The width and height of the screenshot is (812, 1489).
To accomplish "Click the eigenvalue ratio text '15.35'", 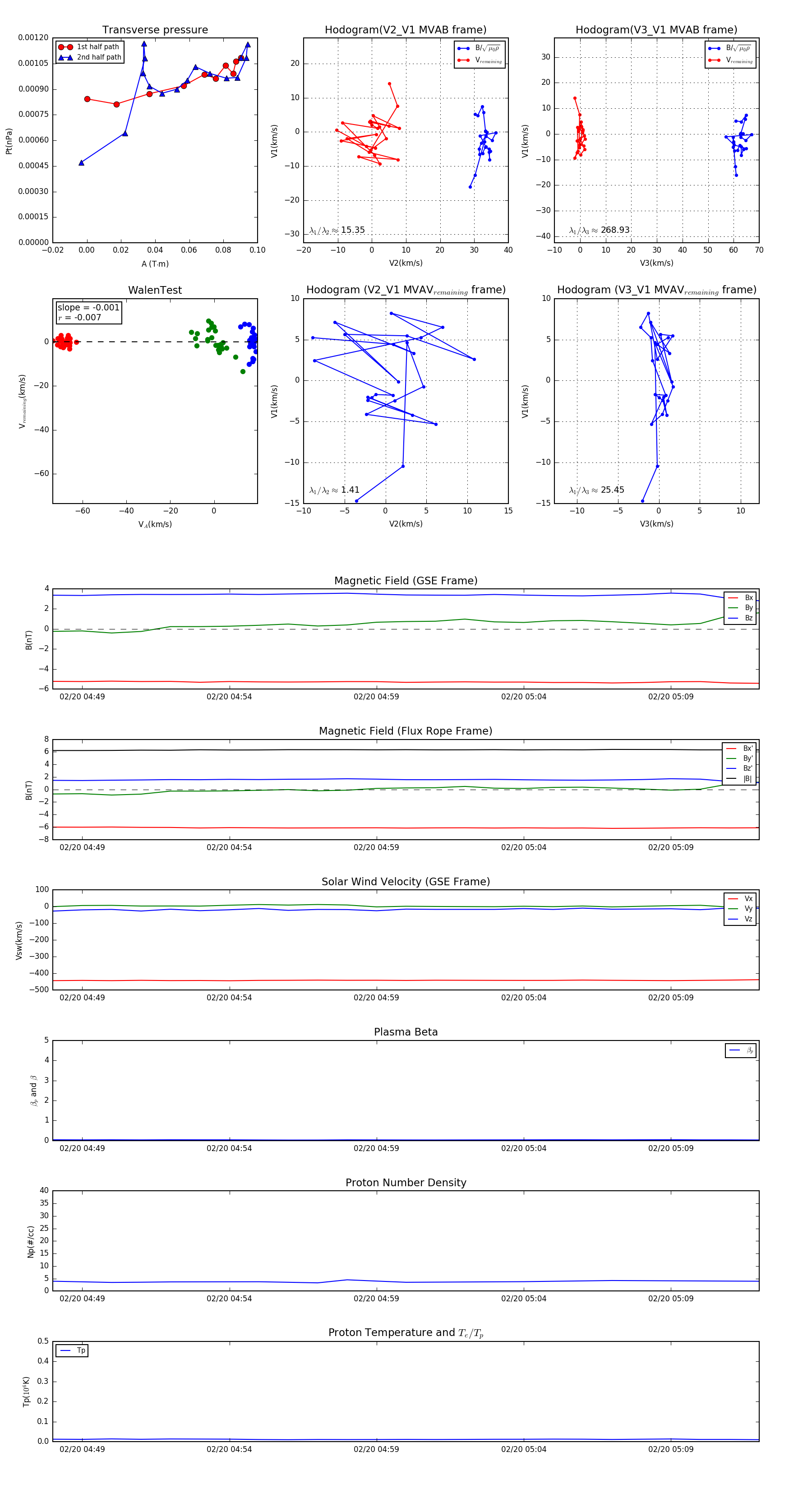I will tap(352, 230).
